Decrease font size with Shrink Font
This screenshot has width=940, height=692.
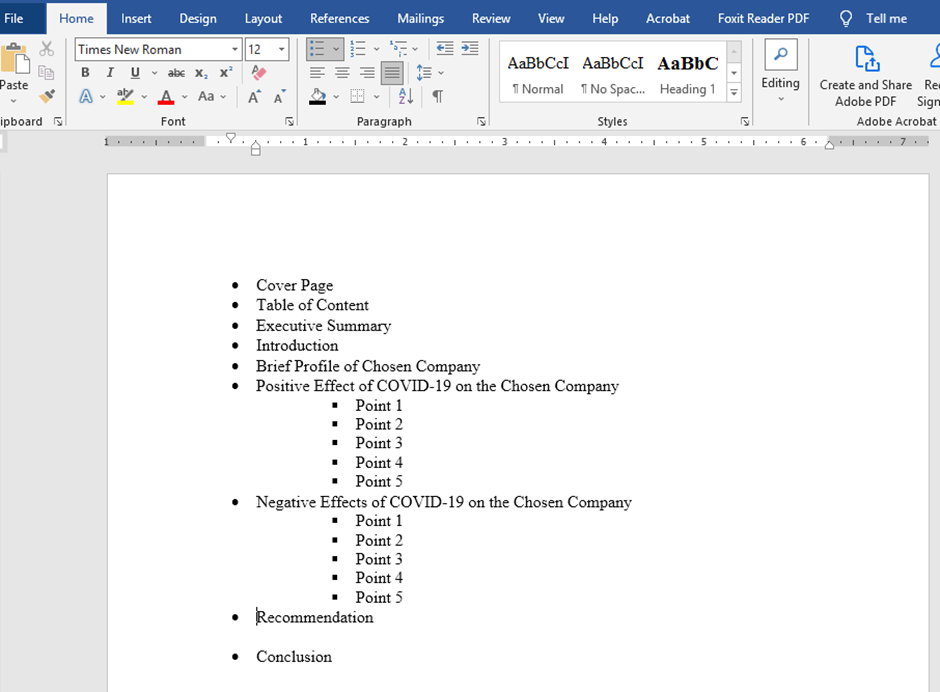(x=279, y=97)
